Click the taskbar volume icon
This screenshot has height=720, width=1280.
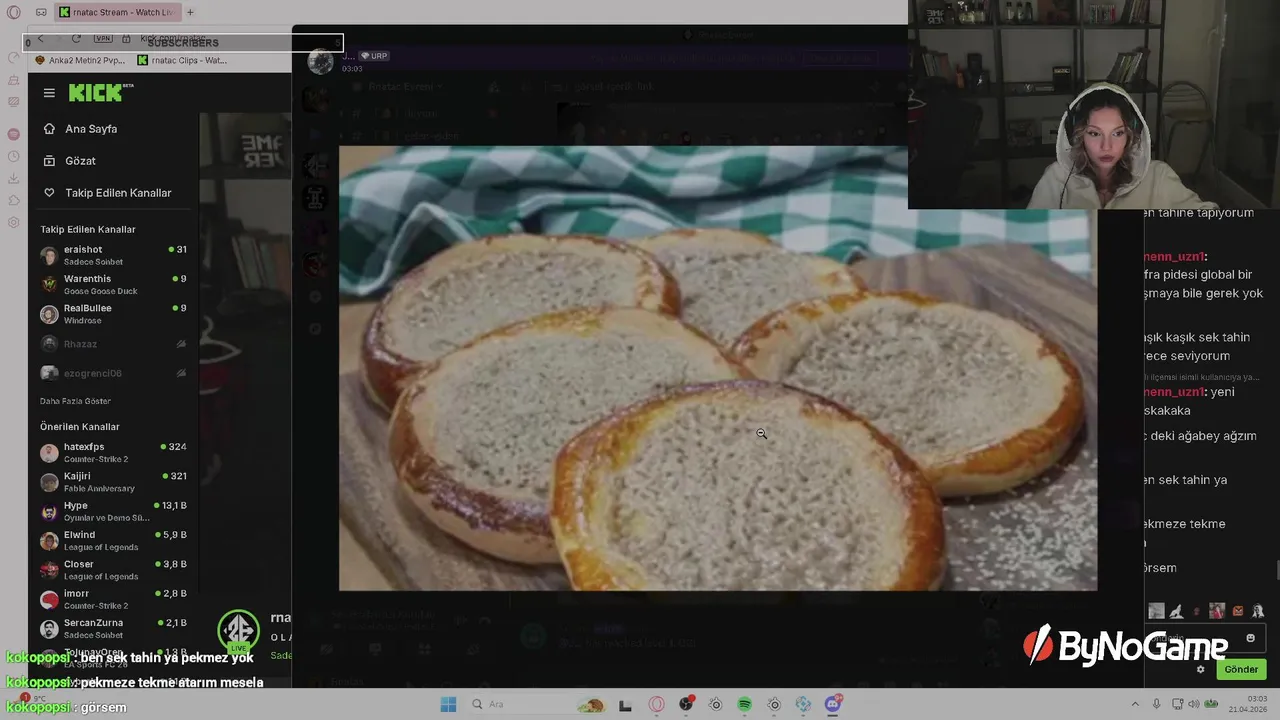(1194, 704)
